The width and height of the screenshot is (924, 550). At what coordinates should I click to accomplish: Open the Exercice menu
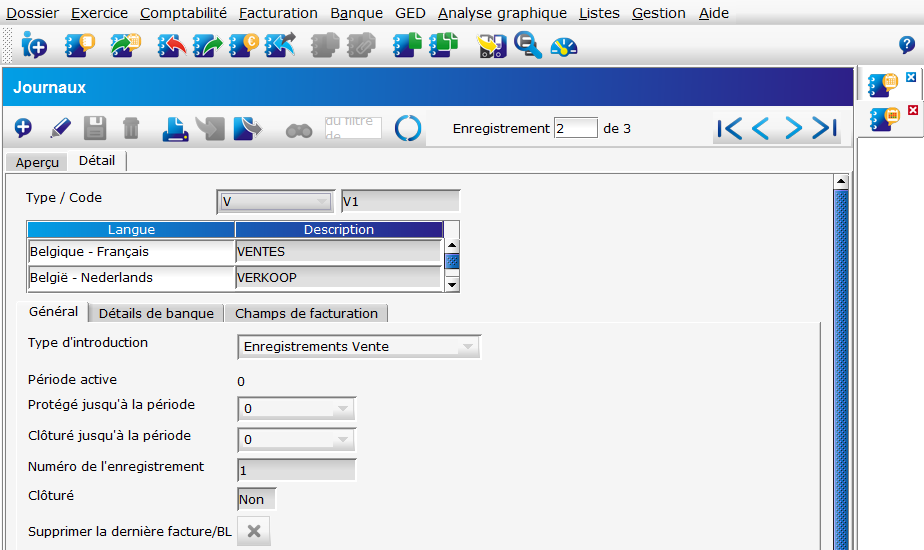coord(99,13)
